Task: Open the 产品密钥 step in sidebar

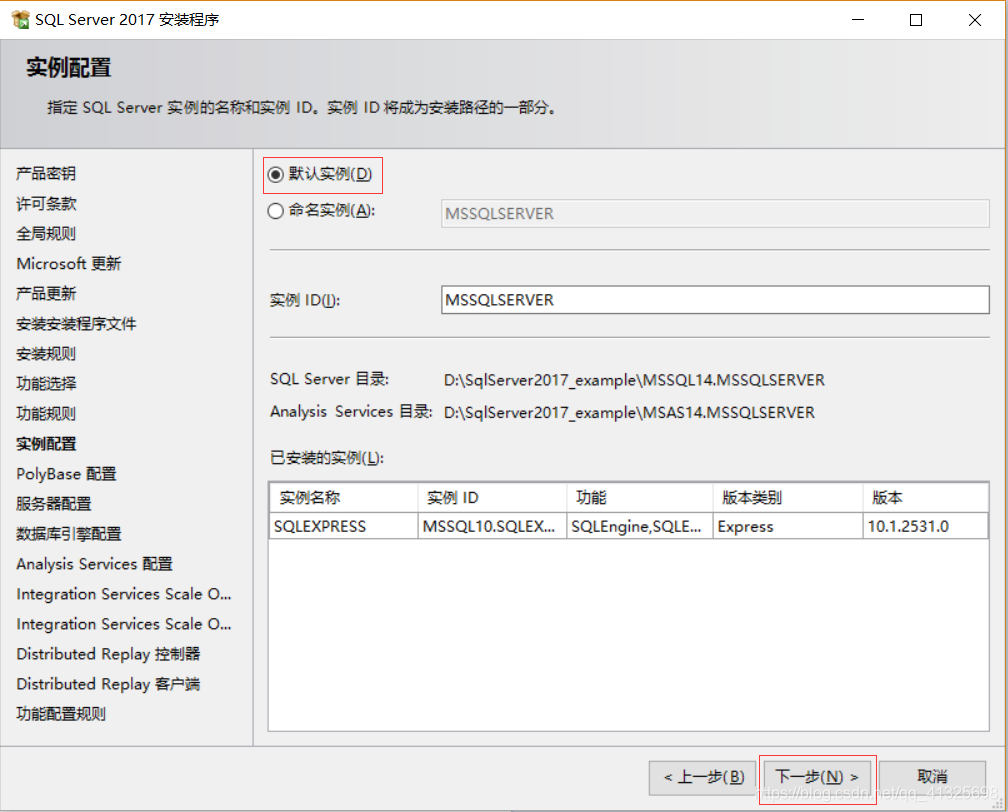Action: 46,174
